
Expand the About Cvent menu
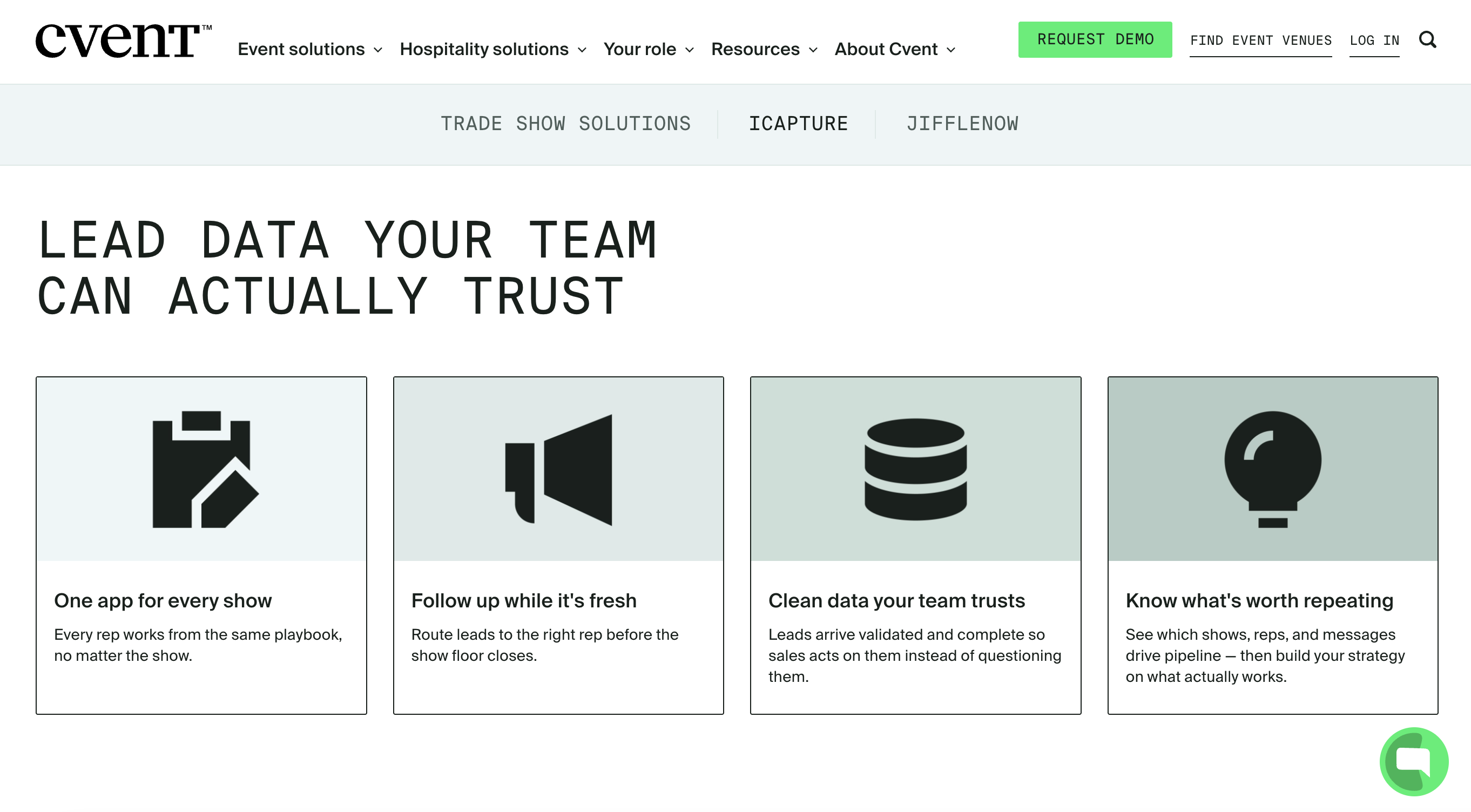[895, 49]
